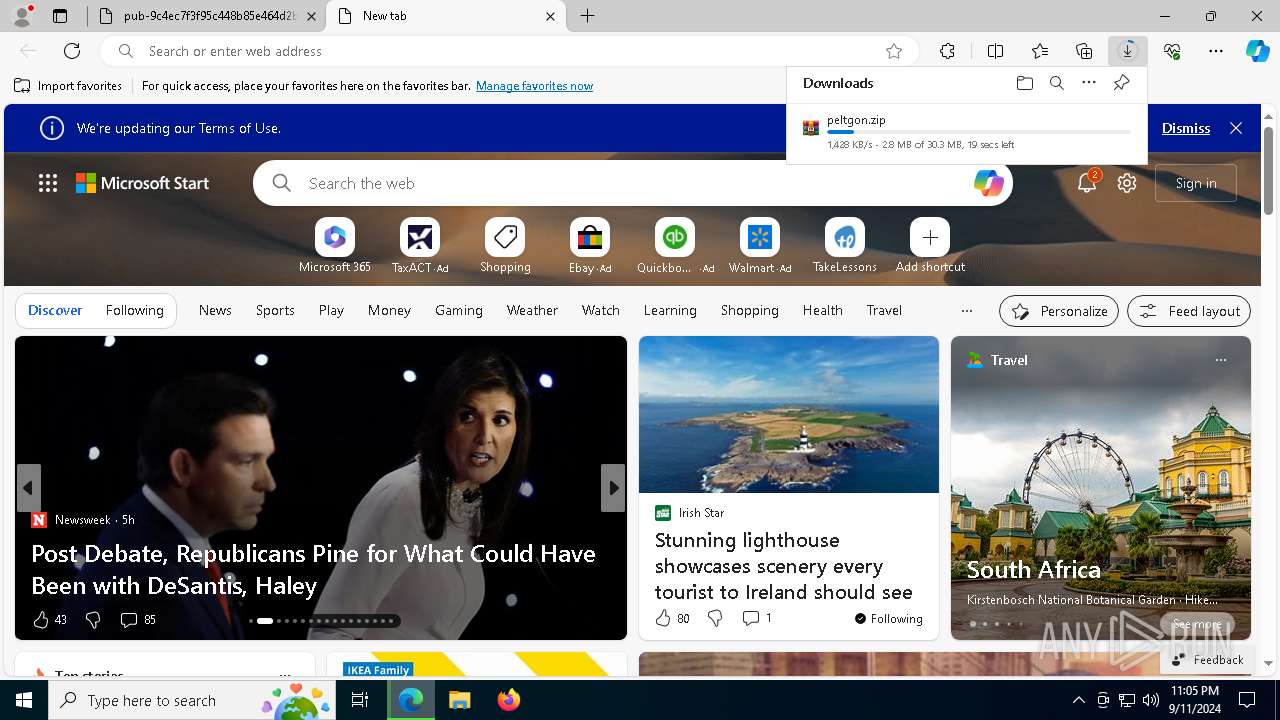
Task: Click Add shortcut plus tile
Action: tap(930, 246)
